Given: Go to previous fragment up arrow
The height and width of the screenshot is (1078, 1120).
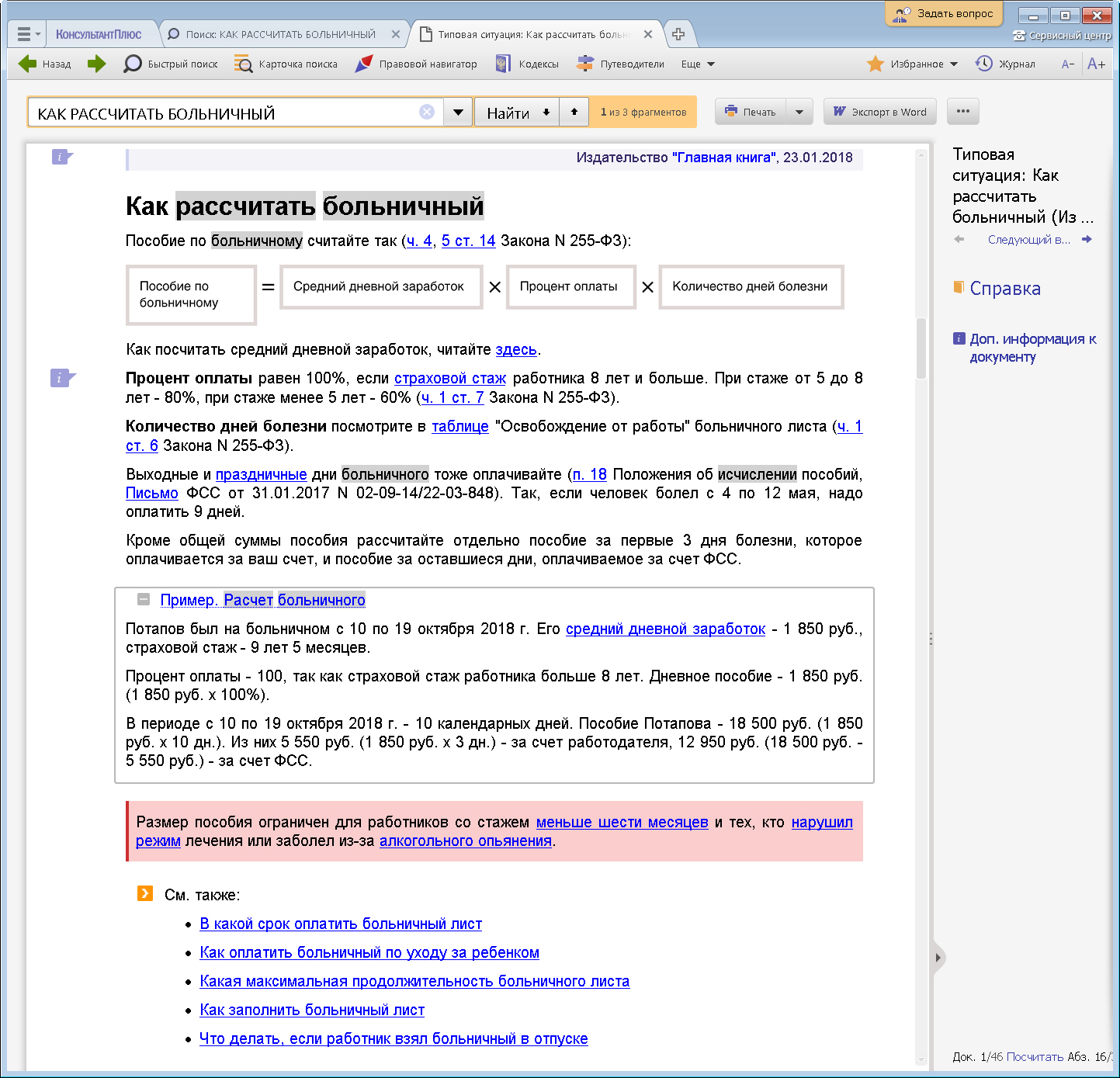Looking at the screenshot, I should tap(574, 113).
